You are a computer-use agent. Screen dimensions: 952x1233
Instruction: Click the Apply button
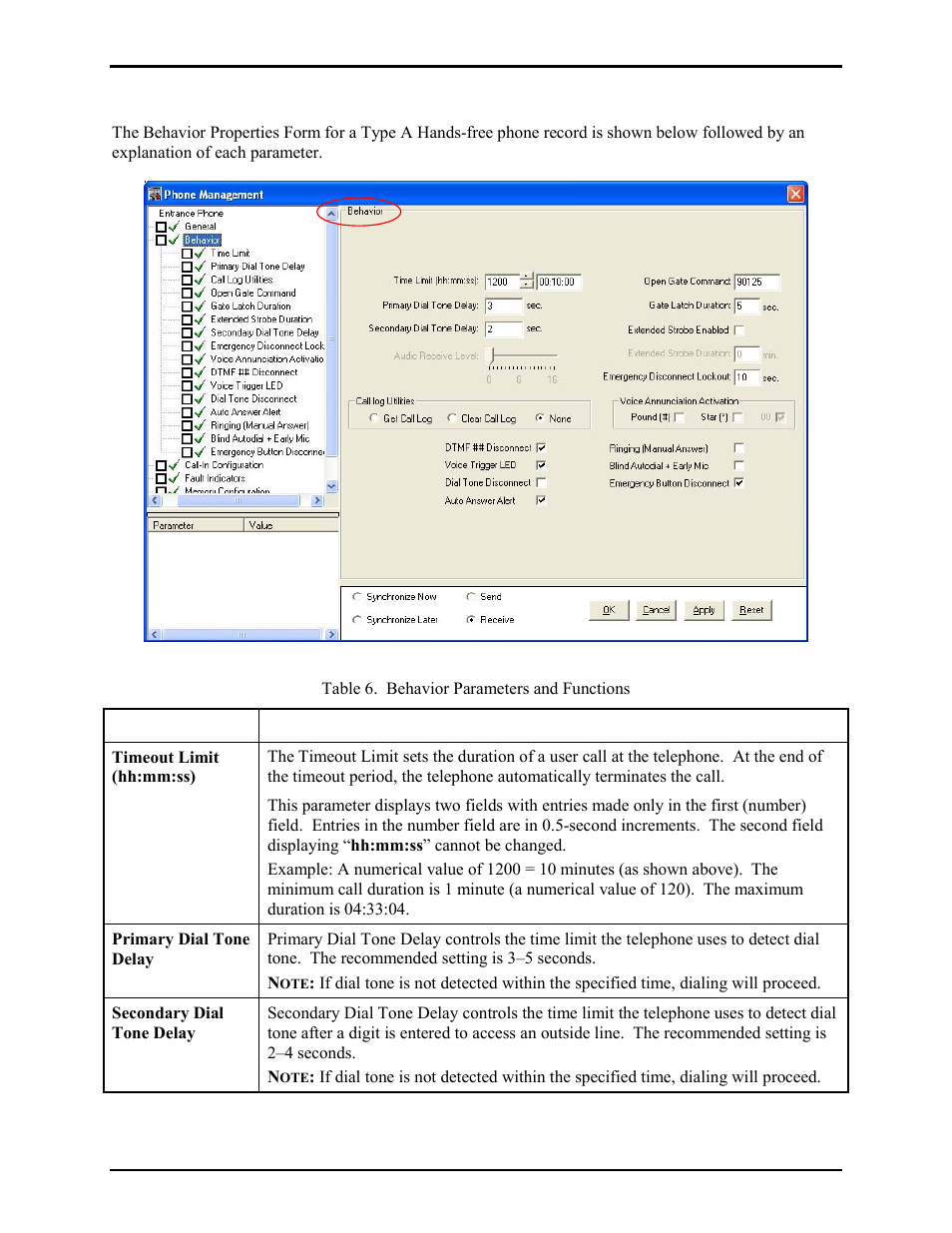(x=704, y=610)
